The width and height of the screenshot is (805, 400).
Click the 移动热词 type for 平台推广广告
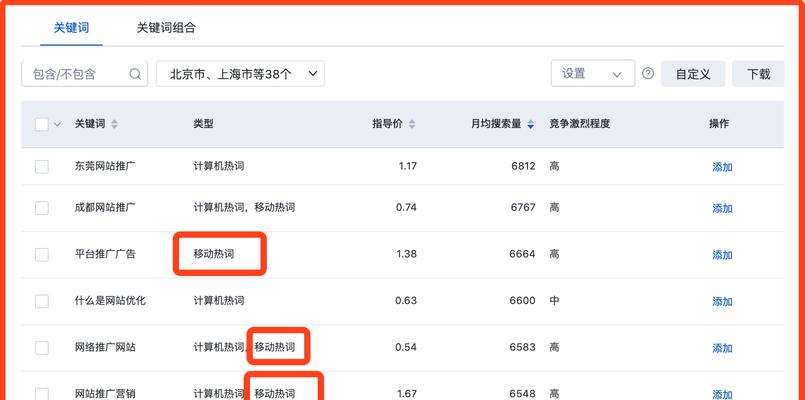coord(214,254)
